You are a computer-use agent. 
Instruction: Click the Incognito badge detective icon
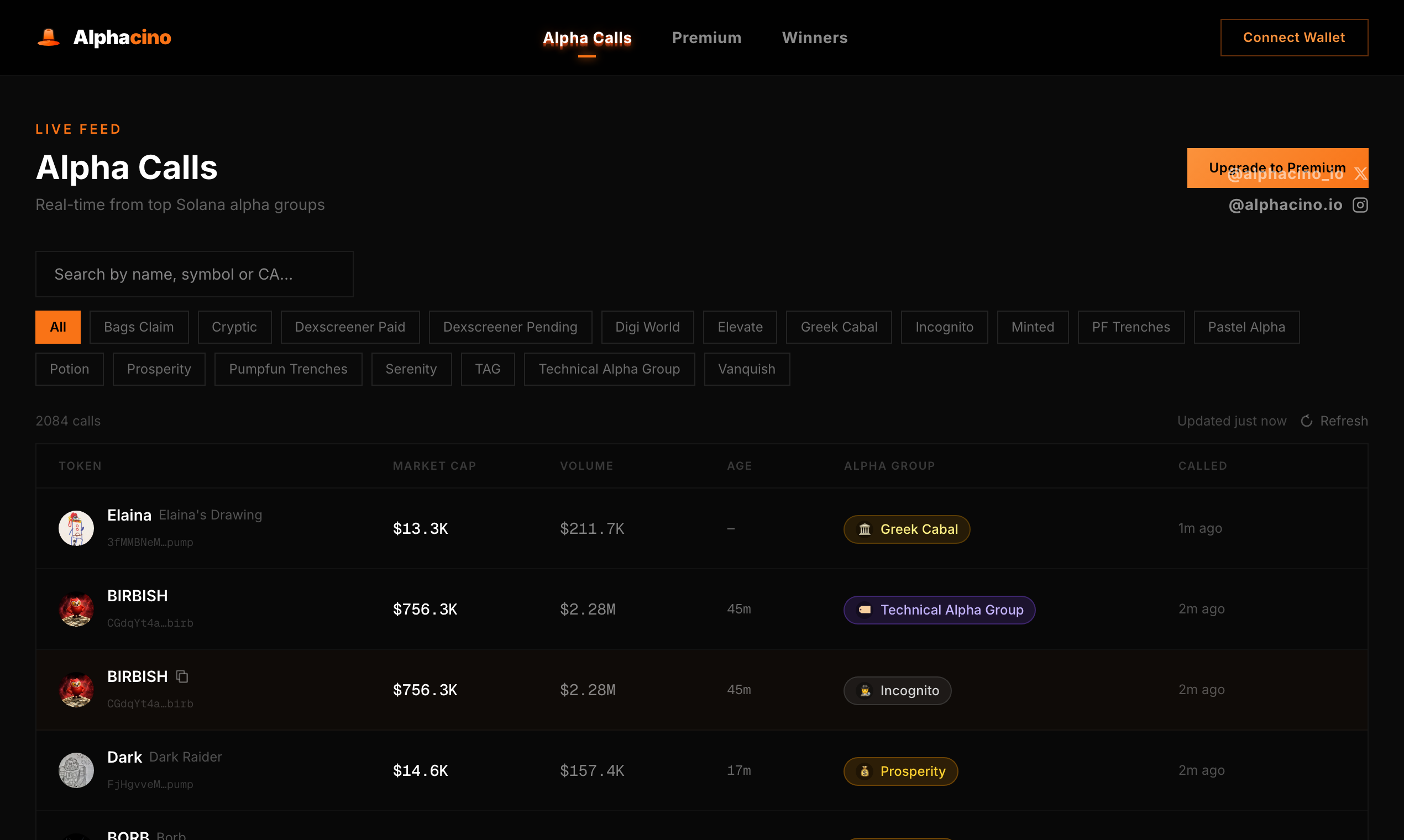coord(865,691)
